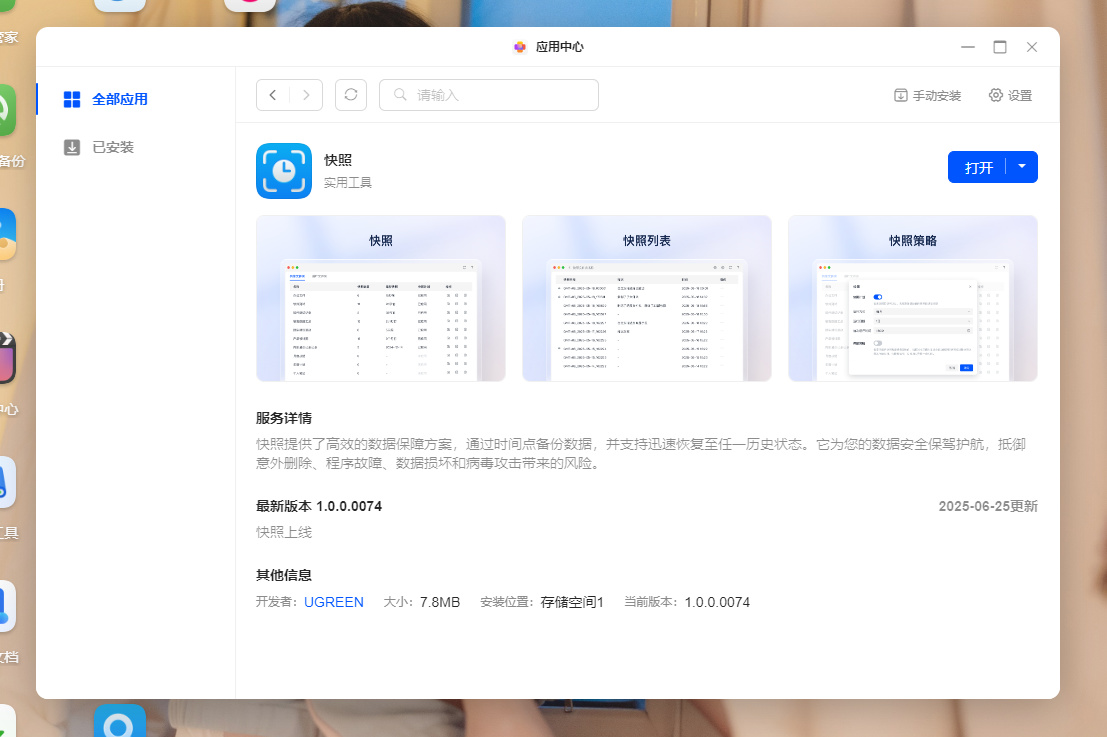Close the 应用中心 window

pos(1031,47)
